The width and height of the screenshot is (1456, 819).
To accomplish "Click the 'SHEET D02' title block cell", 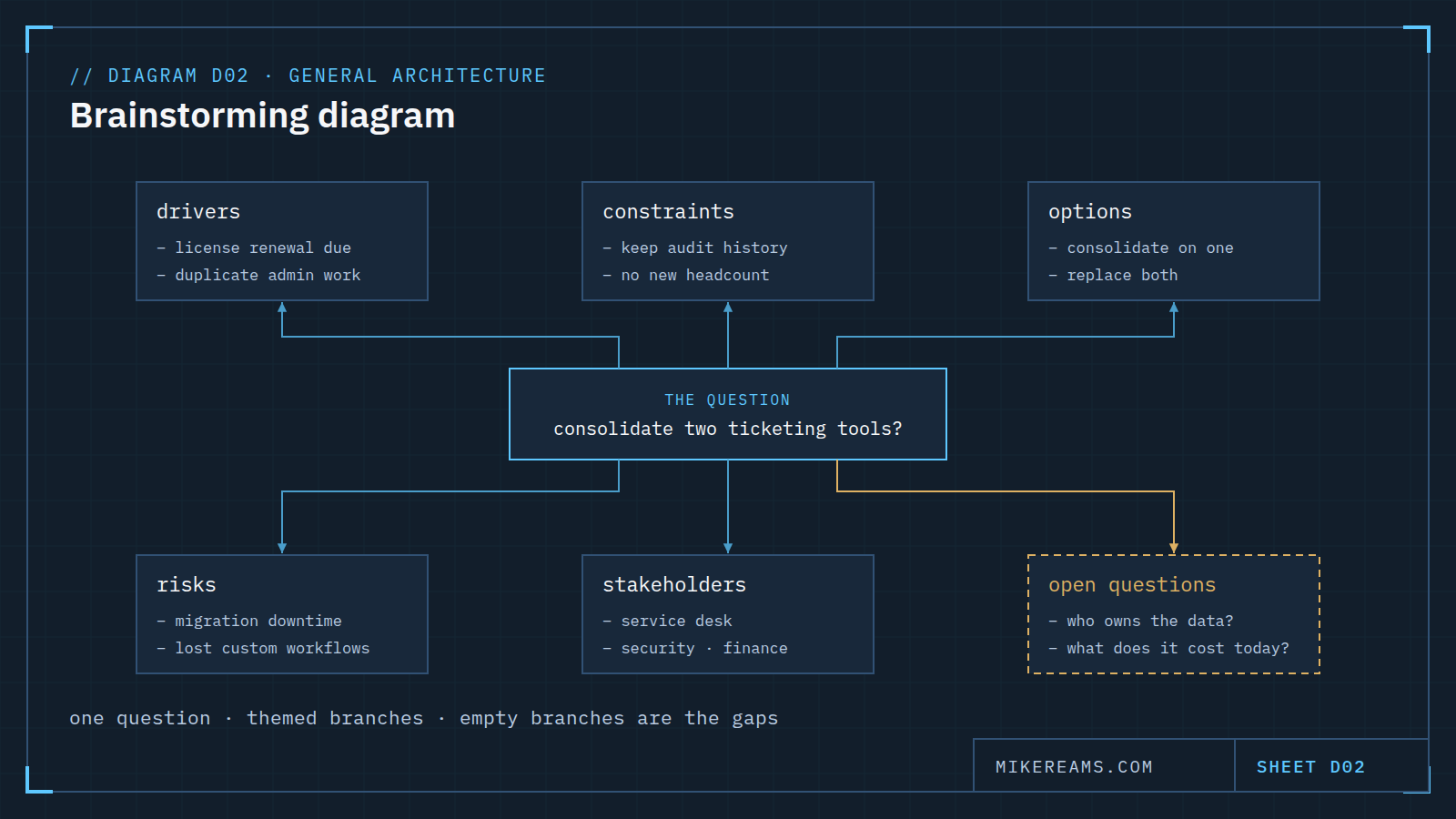I will (x=1331, y=765).
